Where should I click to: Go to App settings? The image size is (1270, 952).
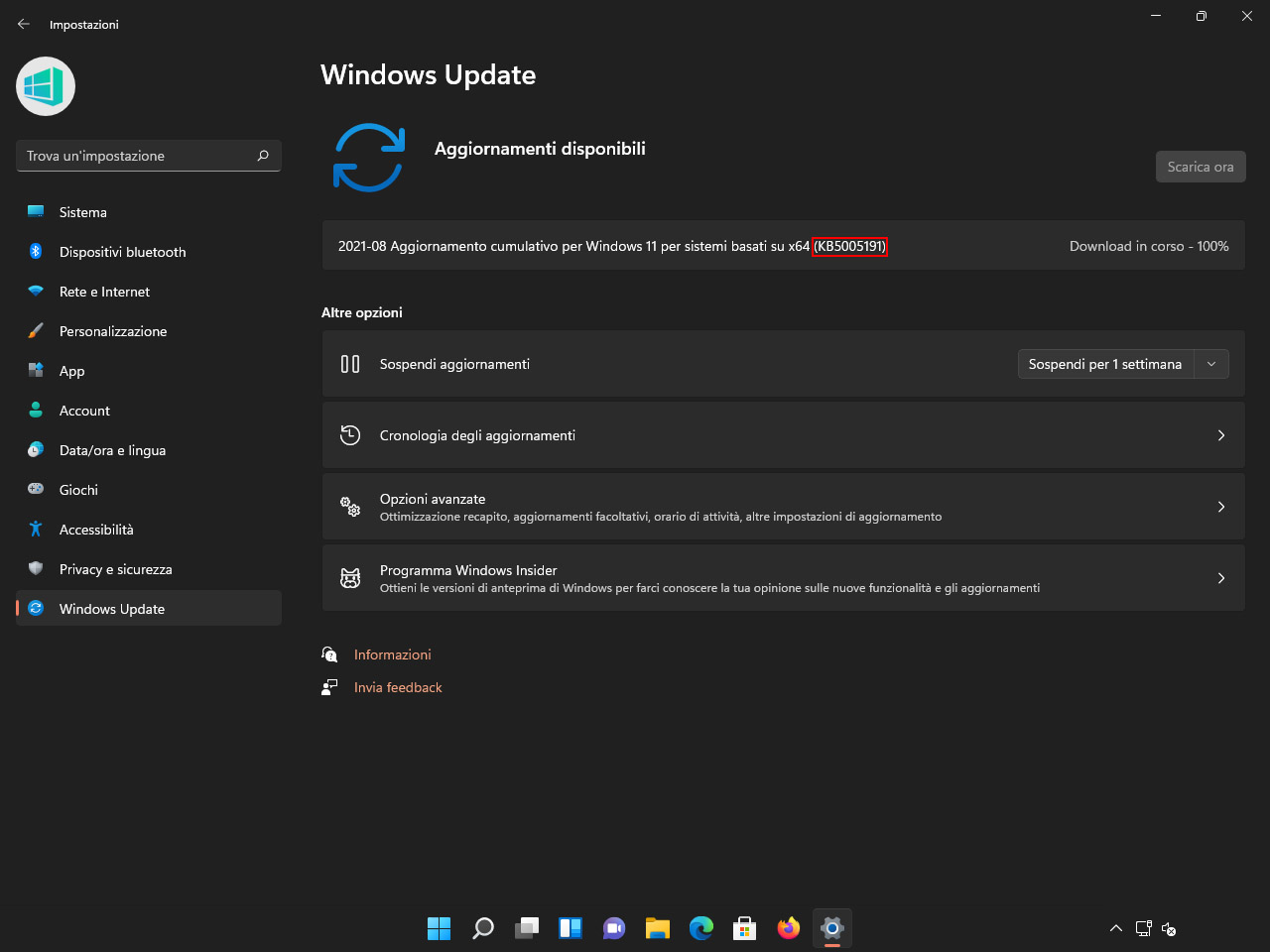point(149,371)
